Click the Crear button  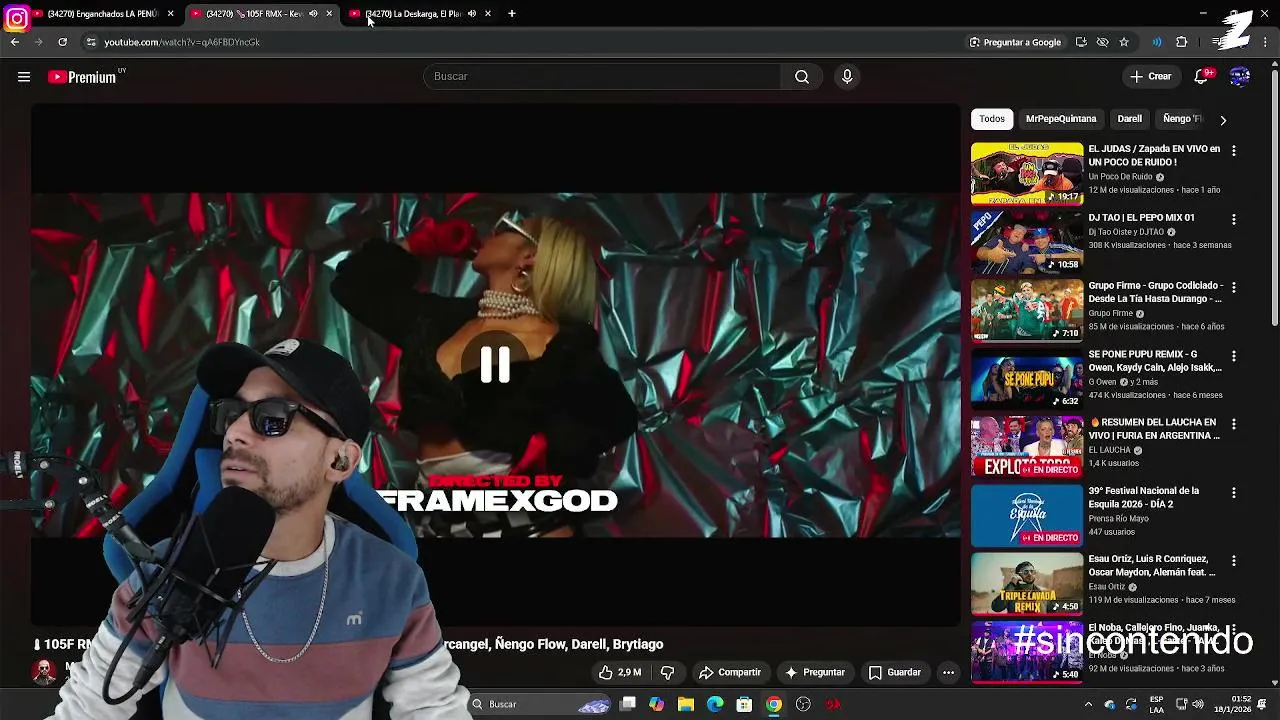(1151, 77)
